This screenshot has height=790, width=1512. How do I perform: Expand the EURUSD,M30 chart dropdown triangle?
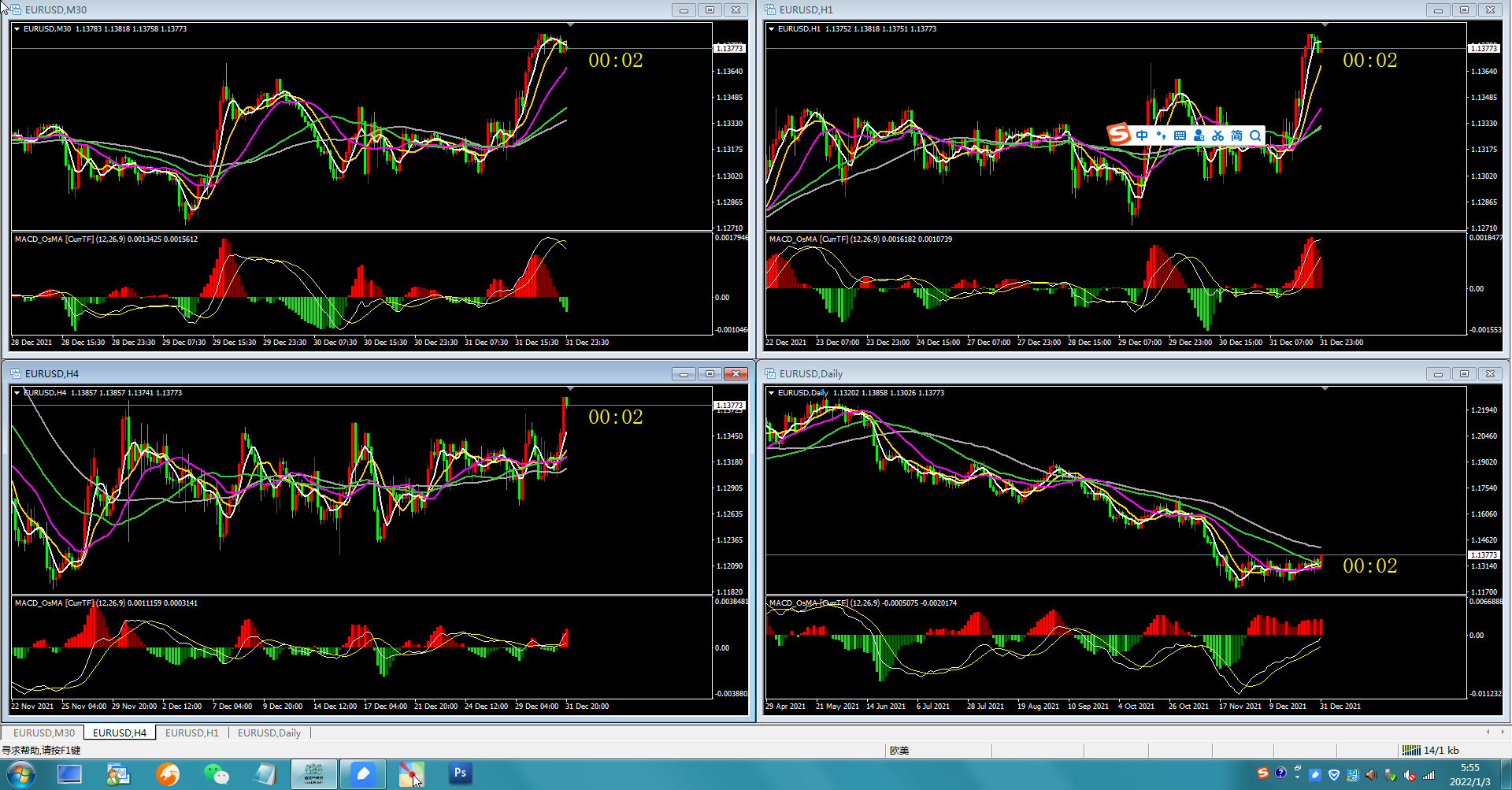click(17, 29)
